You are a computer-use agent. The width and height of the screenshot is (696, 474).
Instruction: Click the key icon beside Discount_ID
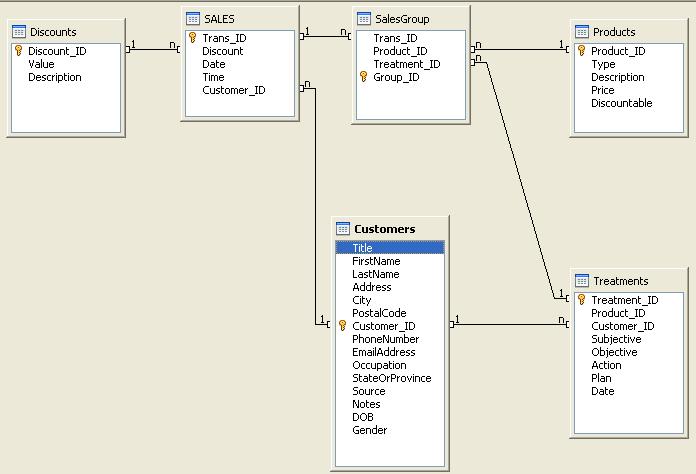(x=19, y=51)
